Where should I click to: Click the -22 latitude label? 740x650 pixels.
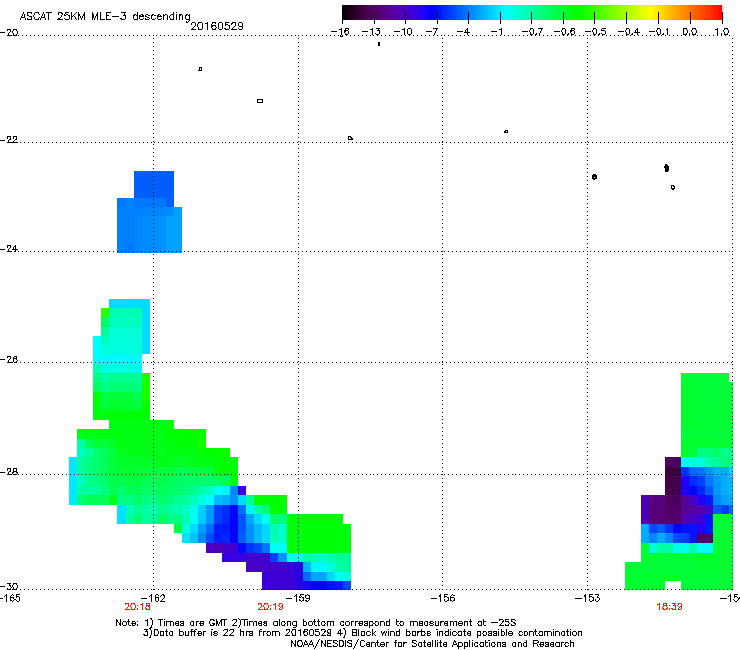[x=9, y=140]
